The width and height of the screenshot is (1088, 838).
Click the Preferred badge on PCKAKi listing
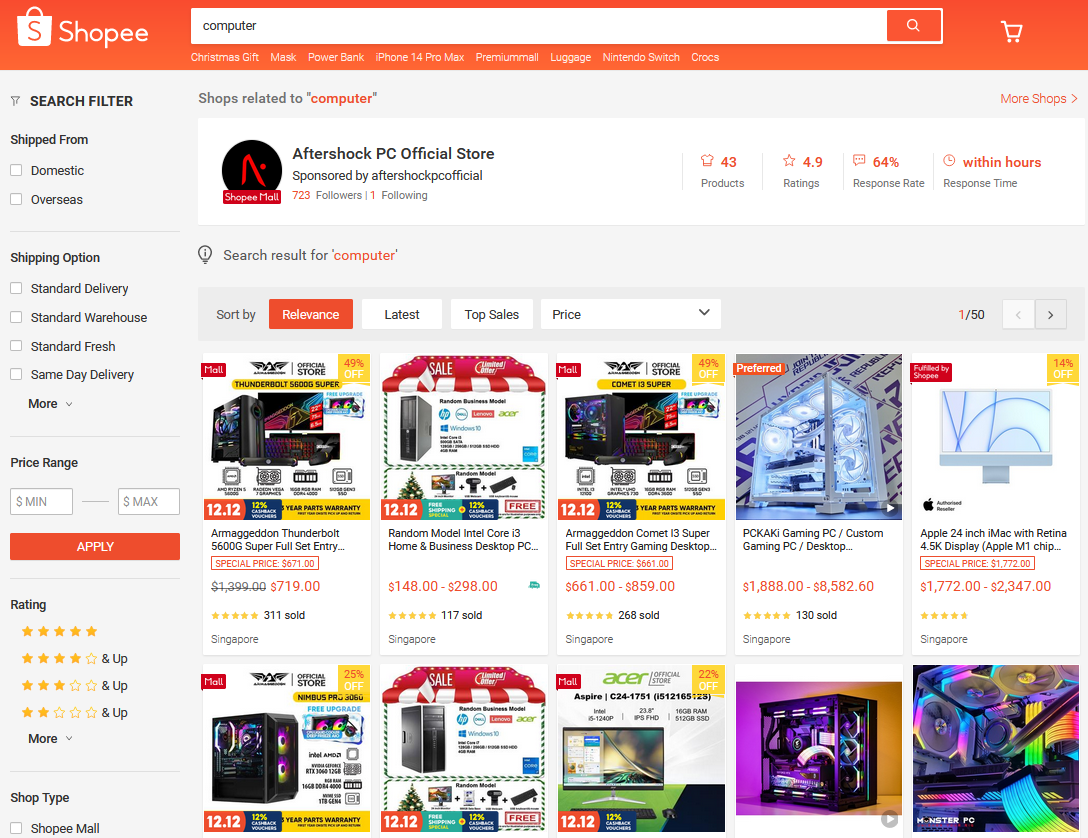[x=758, y=368]
